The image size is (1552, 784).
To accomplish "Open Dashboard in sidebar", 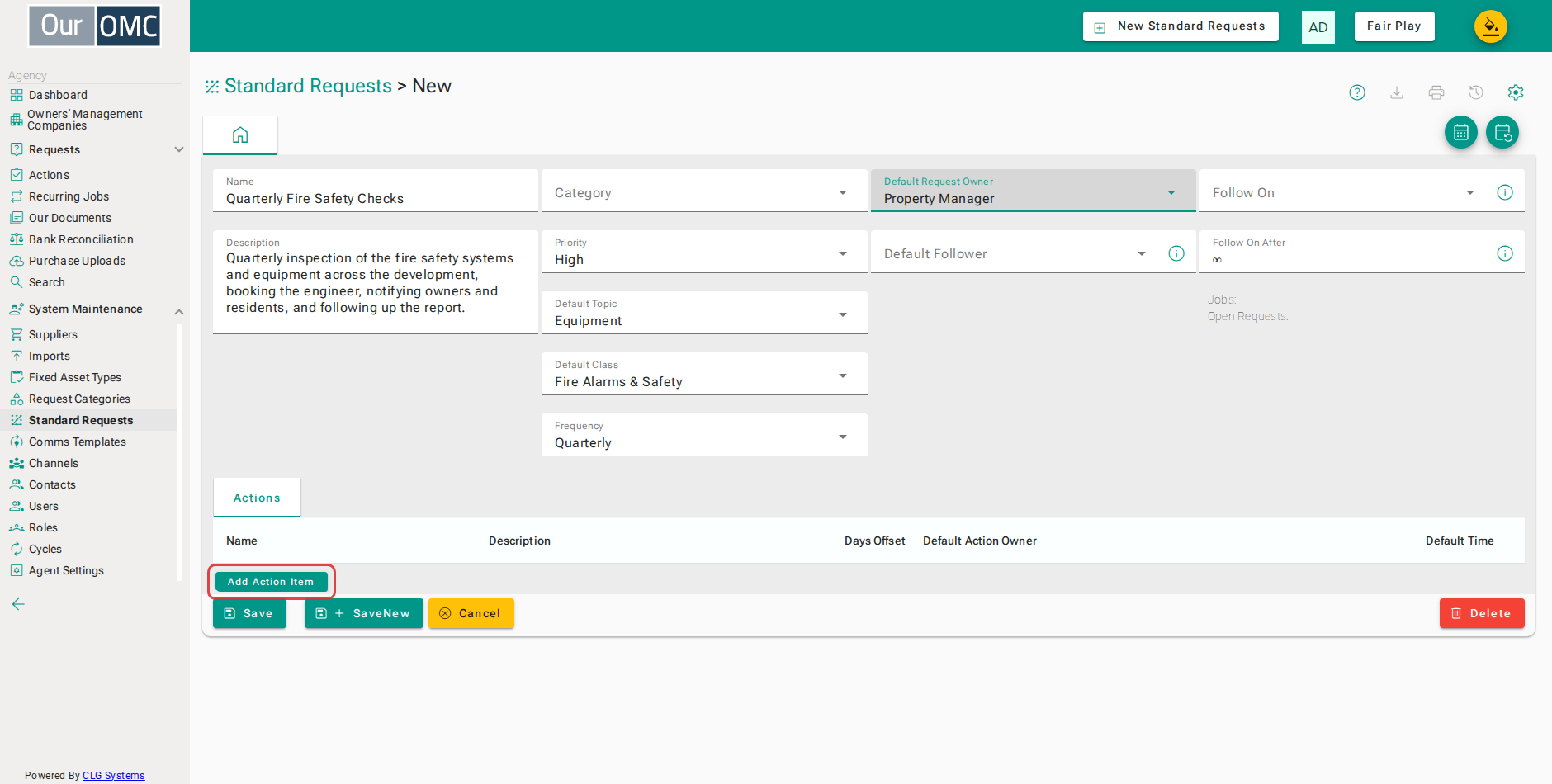I will click(58, 95).
